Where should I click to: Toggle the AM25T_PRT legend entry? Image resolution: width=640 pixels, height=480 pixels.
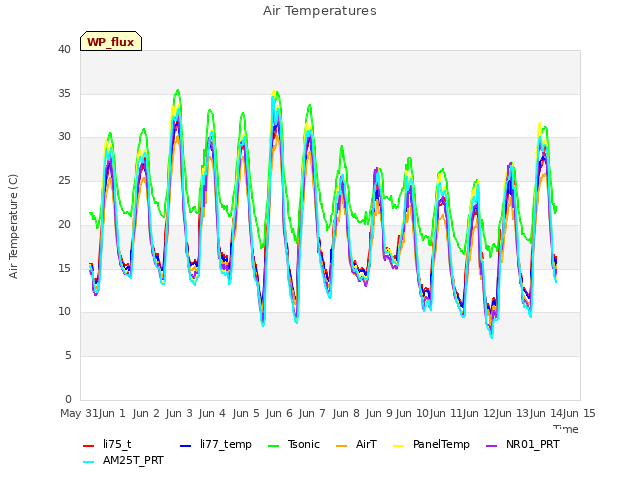pyautogui.click(x=123, y=461)
